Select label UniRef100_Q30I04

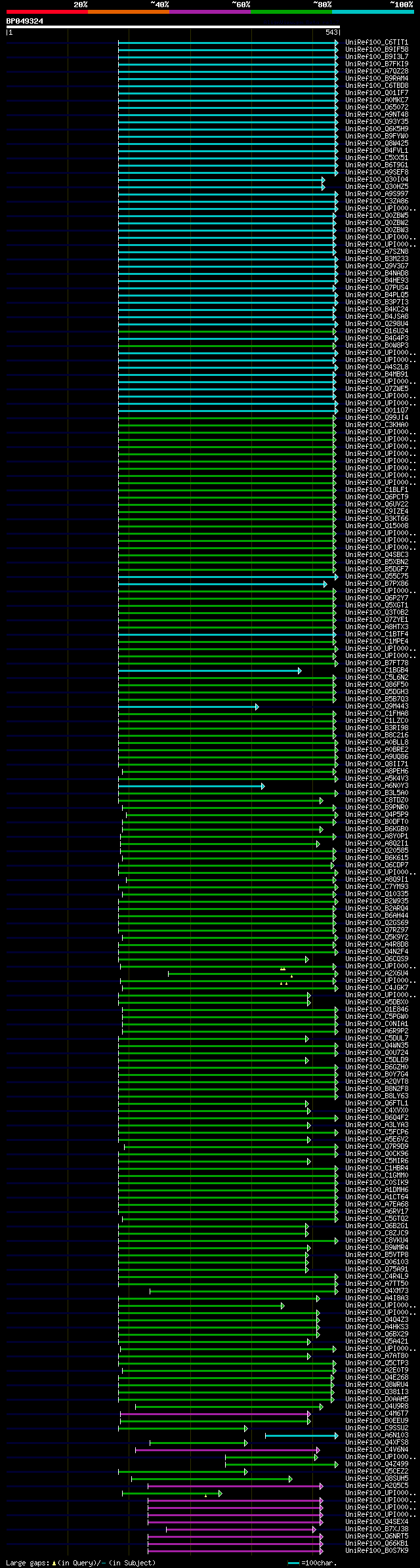tap(377, 179)
